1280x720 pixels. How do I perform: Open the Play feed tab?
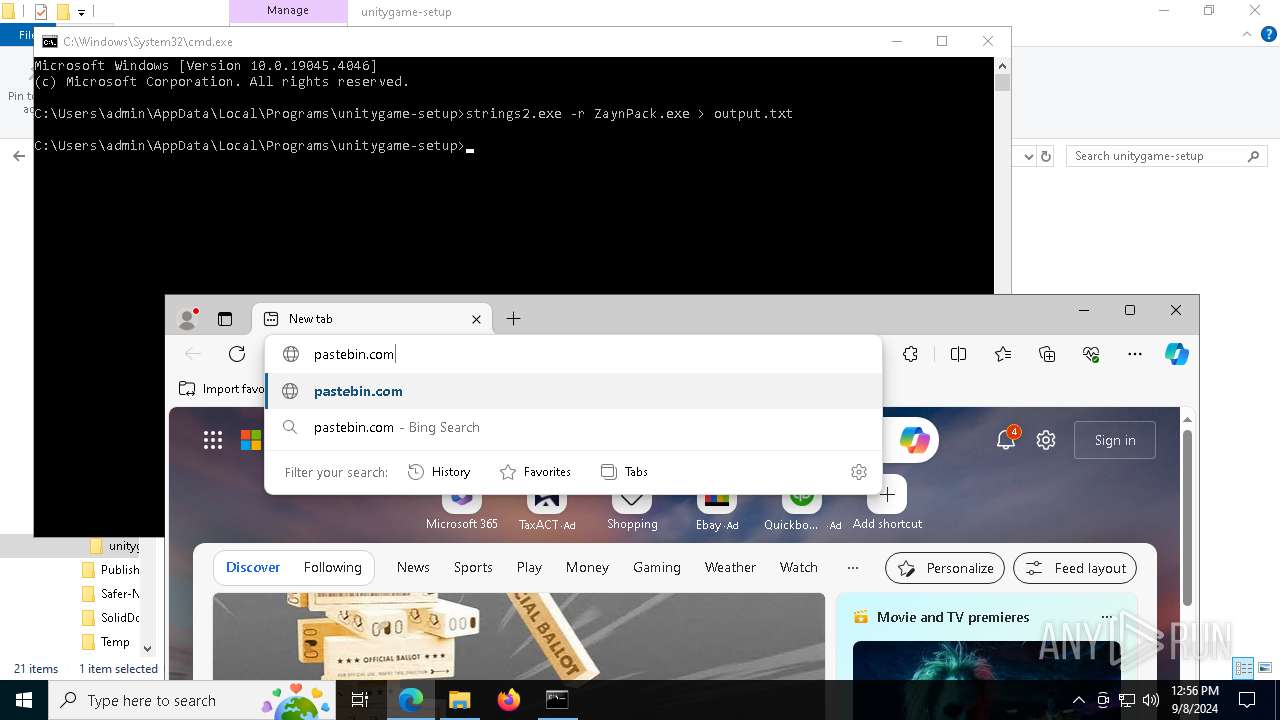point(529,567)
